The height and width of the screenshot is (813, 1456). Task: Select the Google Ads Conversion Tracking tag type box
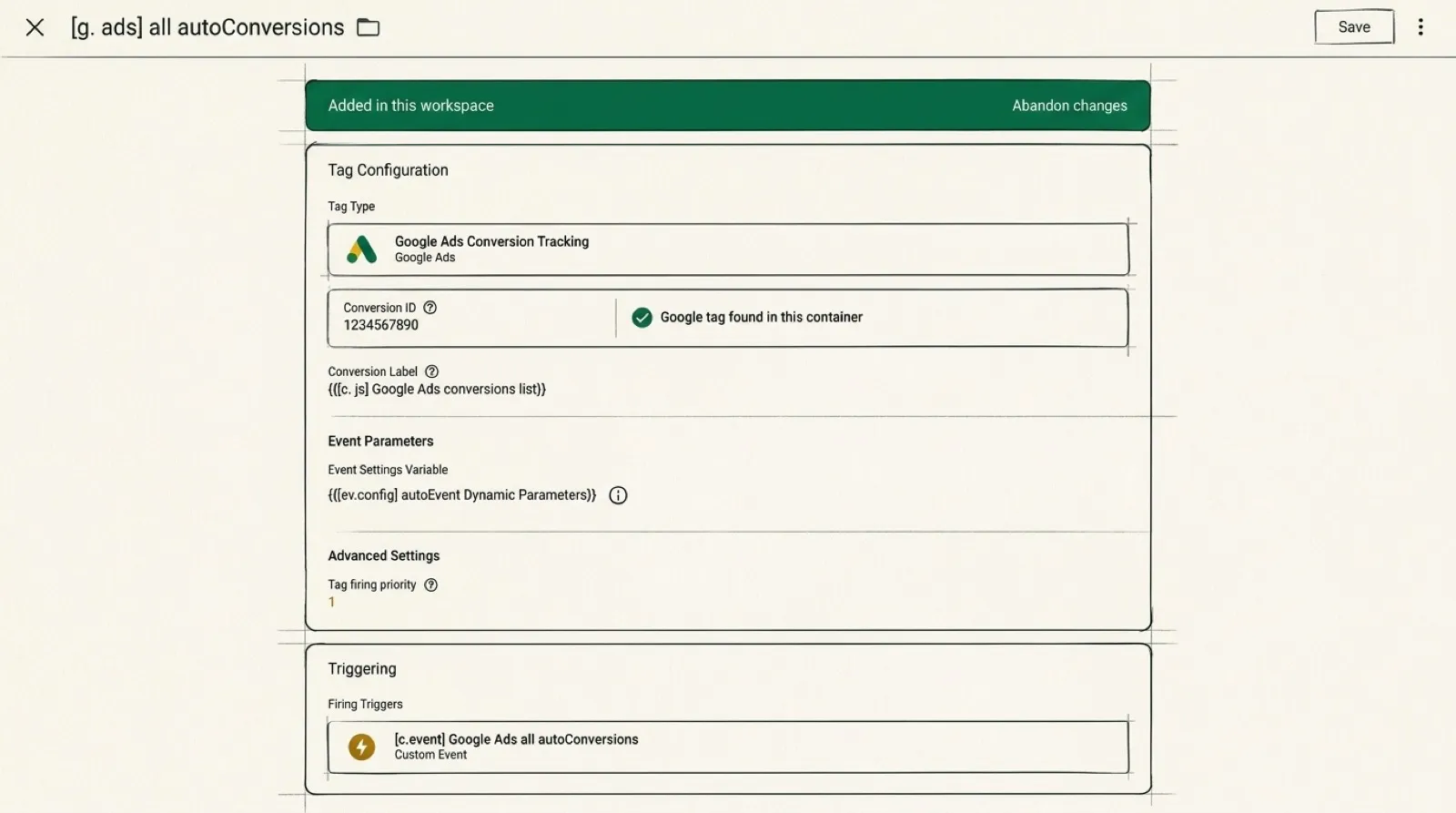click(728, 249)
